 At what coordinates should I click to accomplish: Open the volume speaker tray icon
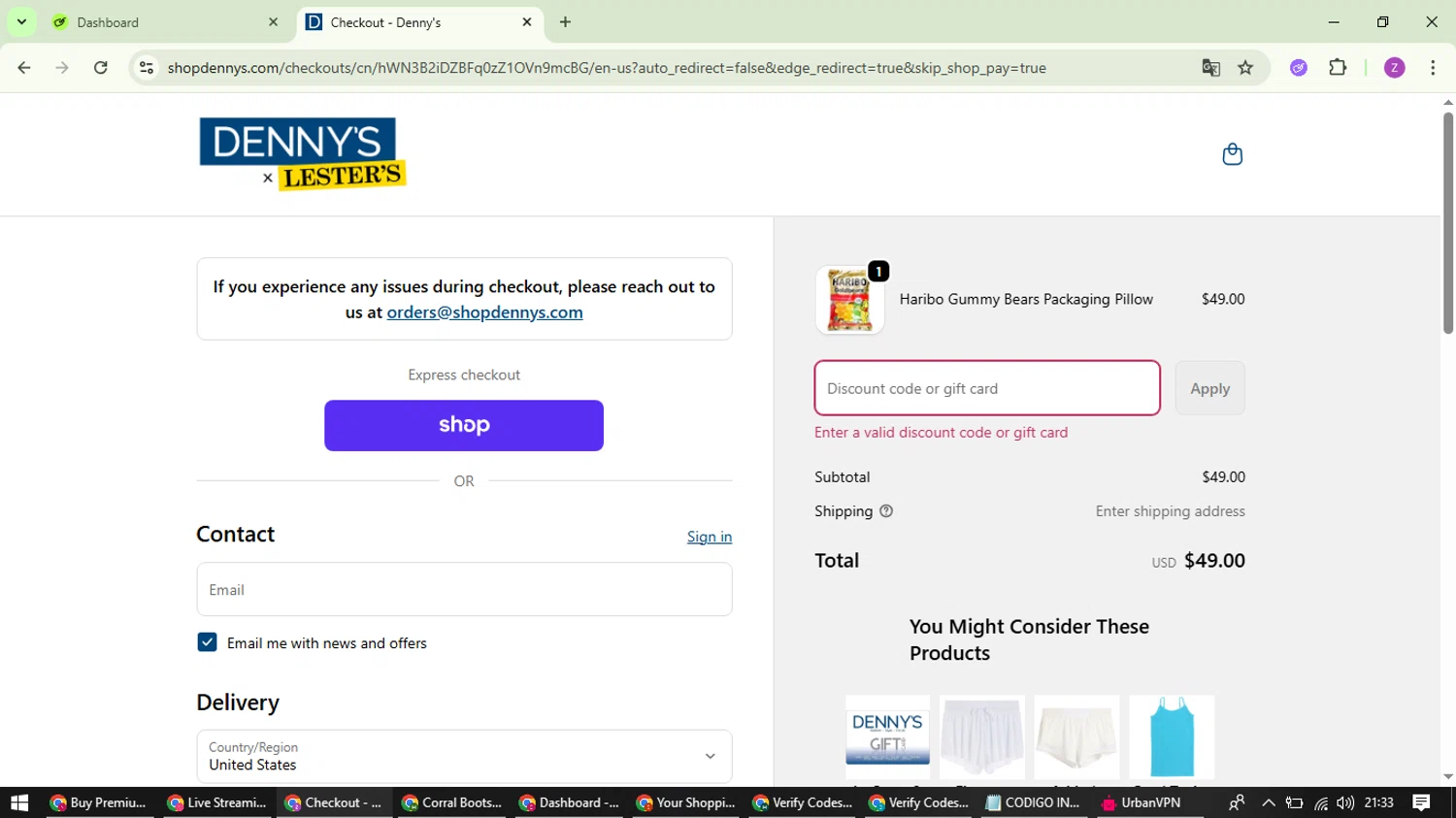point(1345,802)
